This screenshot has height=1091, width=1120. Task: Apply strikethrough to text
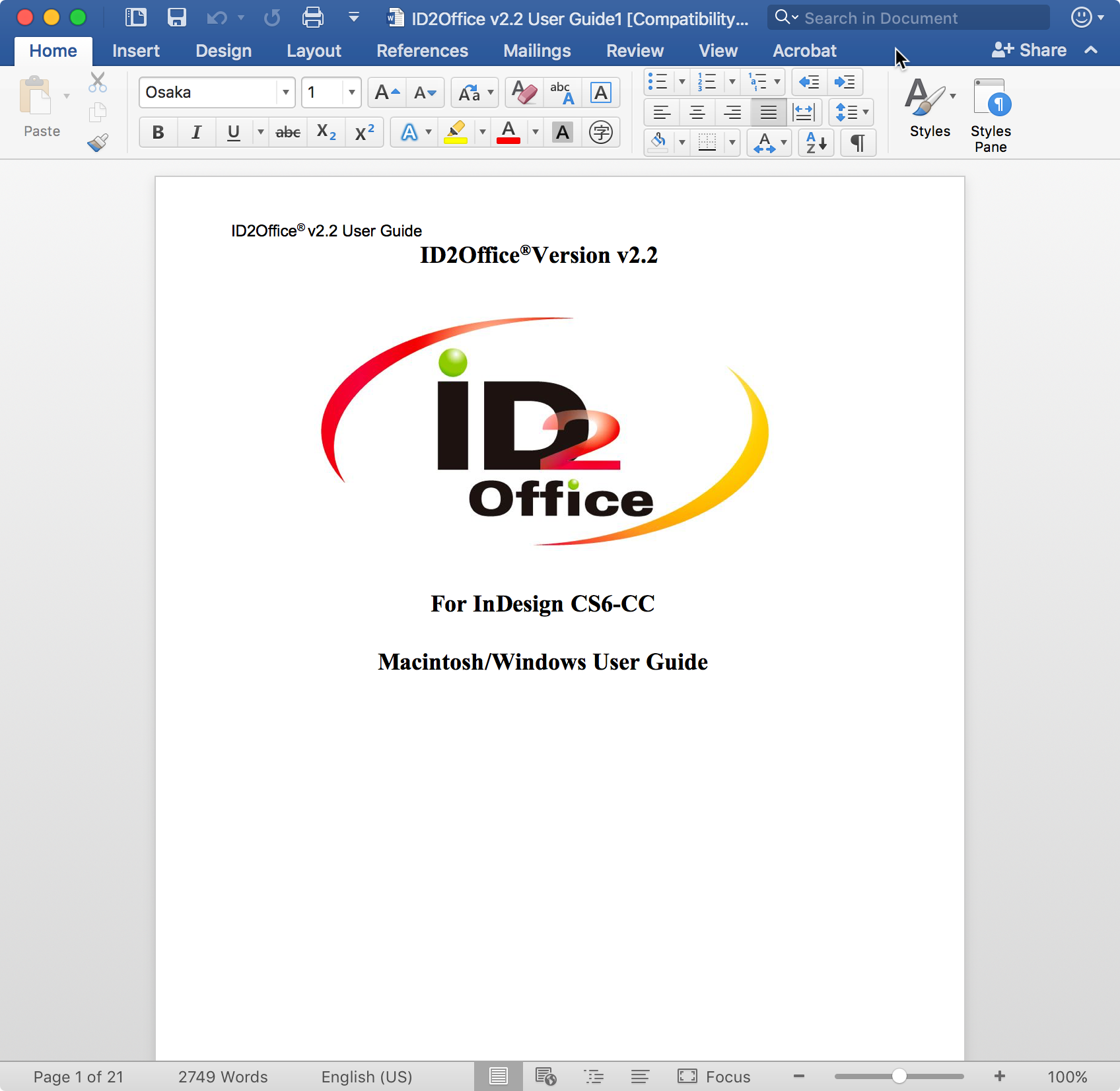coord(288,132)
